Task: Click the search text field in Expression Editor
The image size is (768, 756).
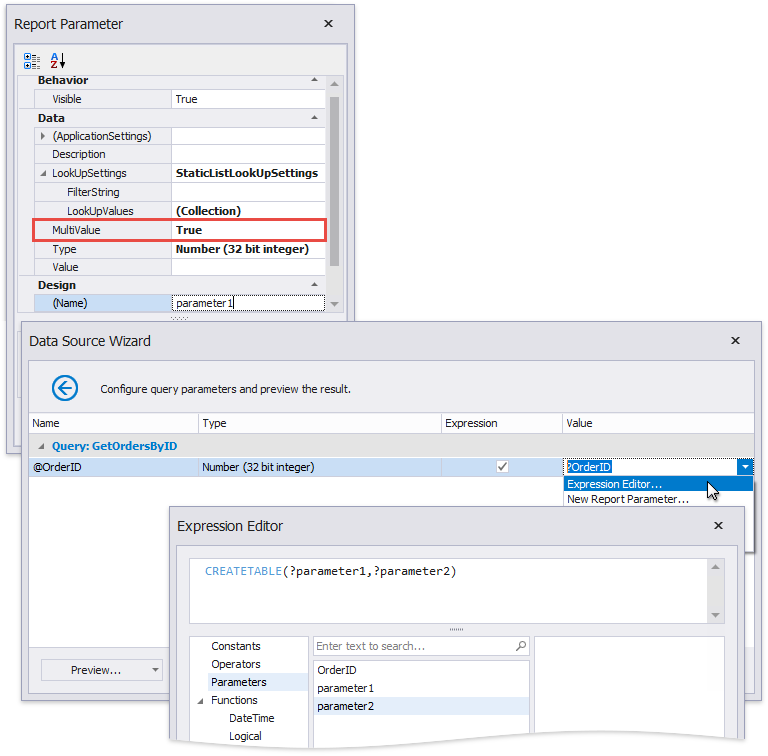Action: 412,647
